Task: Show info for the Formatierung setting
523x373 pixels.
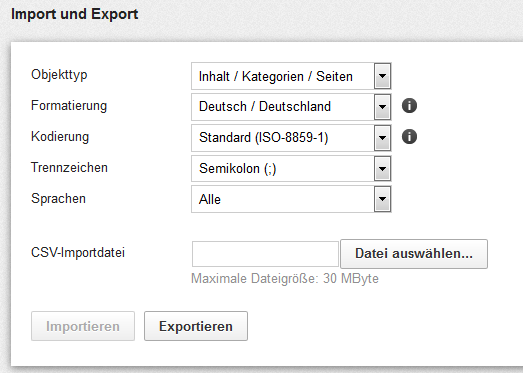Action: tap(409, 106)
